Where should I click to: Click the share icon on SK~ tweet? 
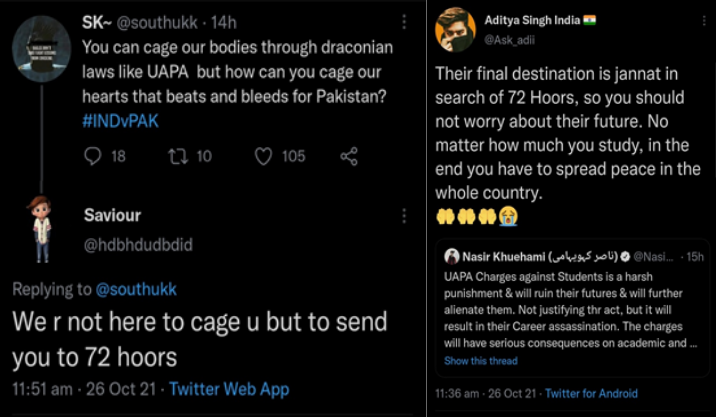tap(349, 156)
